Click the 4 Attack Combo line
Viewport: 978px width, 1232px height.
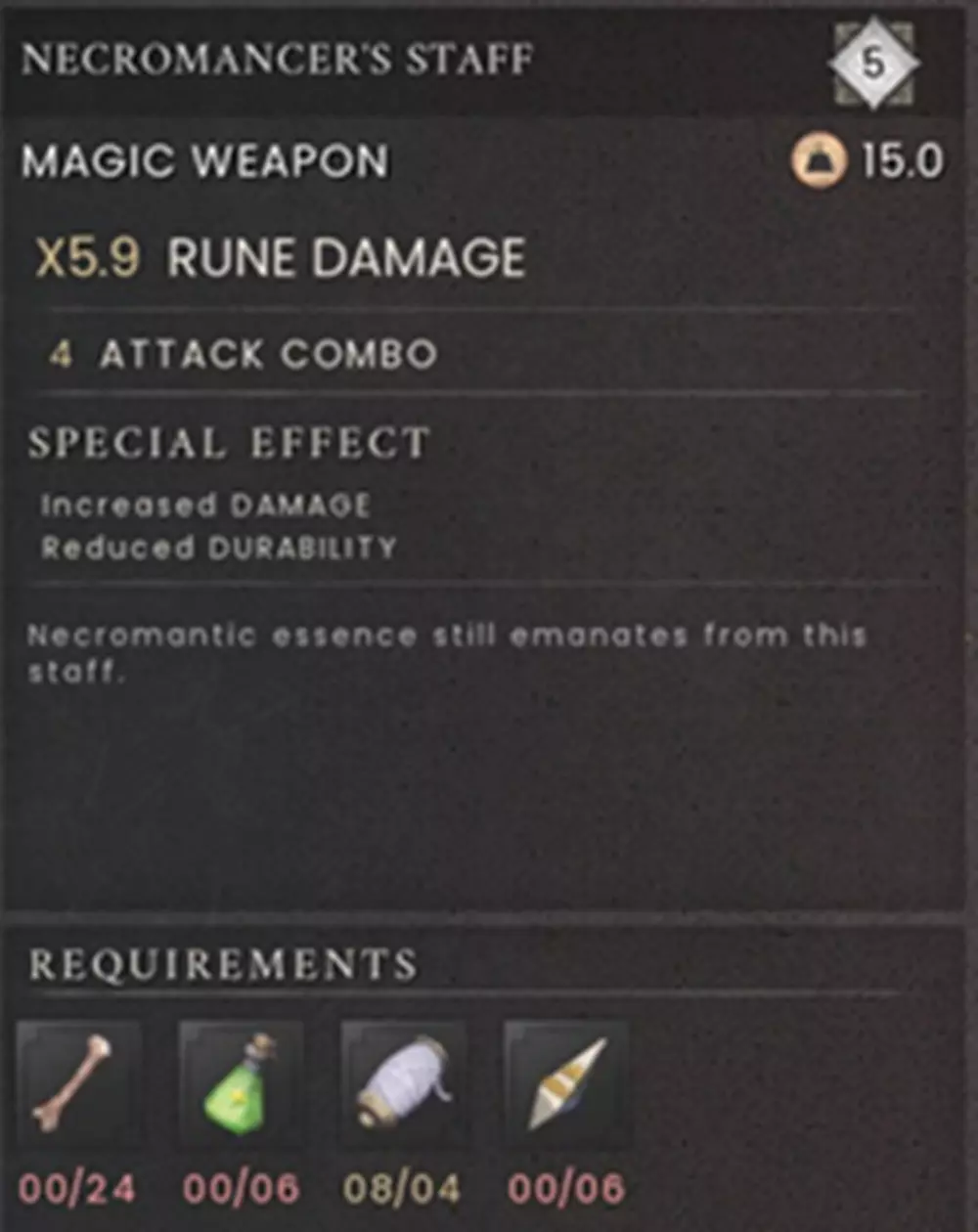pyautogui.click(x=243, y=354)
